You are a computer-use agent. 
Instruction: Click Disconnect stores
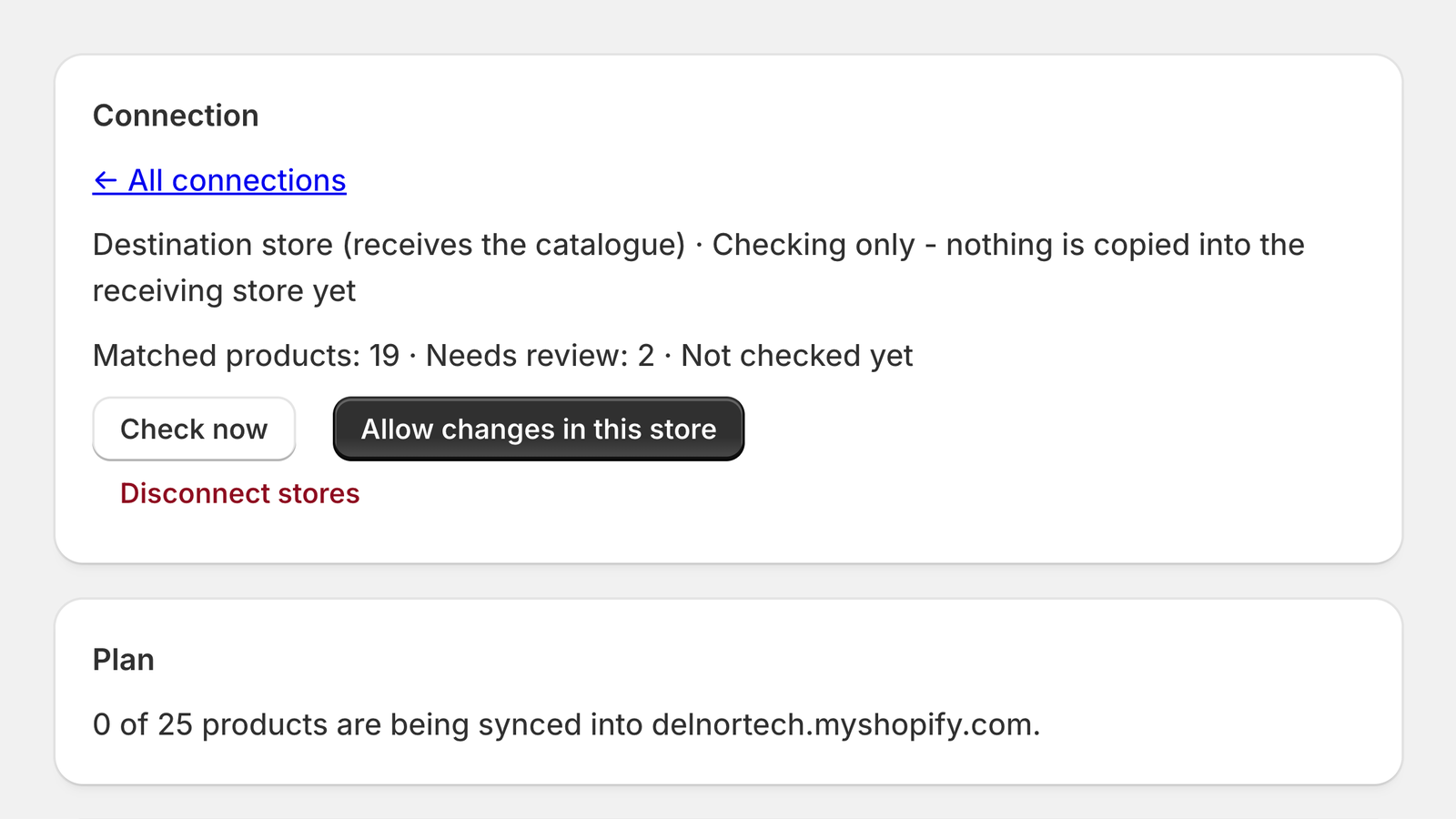[x=240, y=493]
